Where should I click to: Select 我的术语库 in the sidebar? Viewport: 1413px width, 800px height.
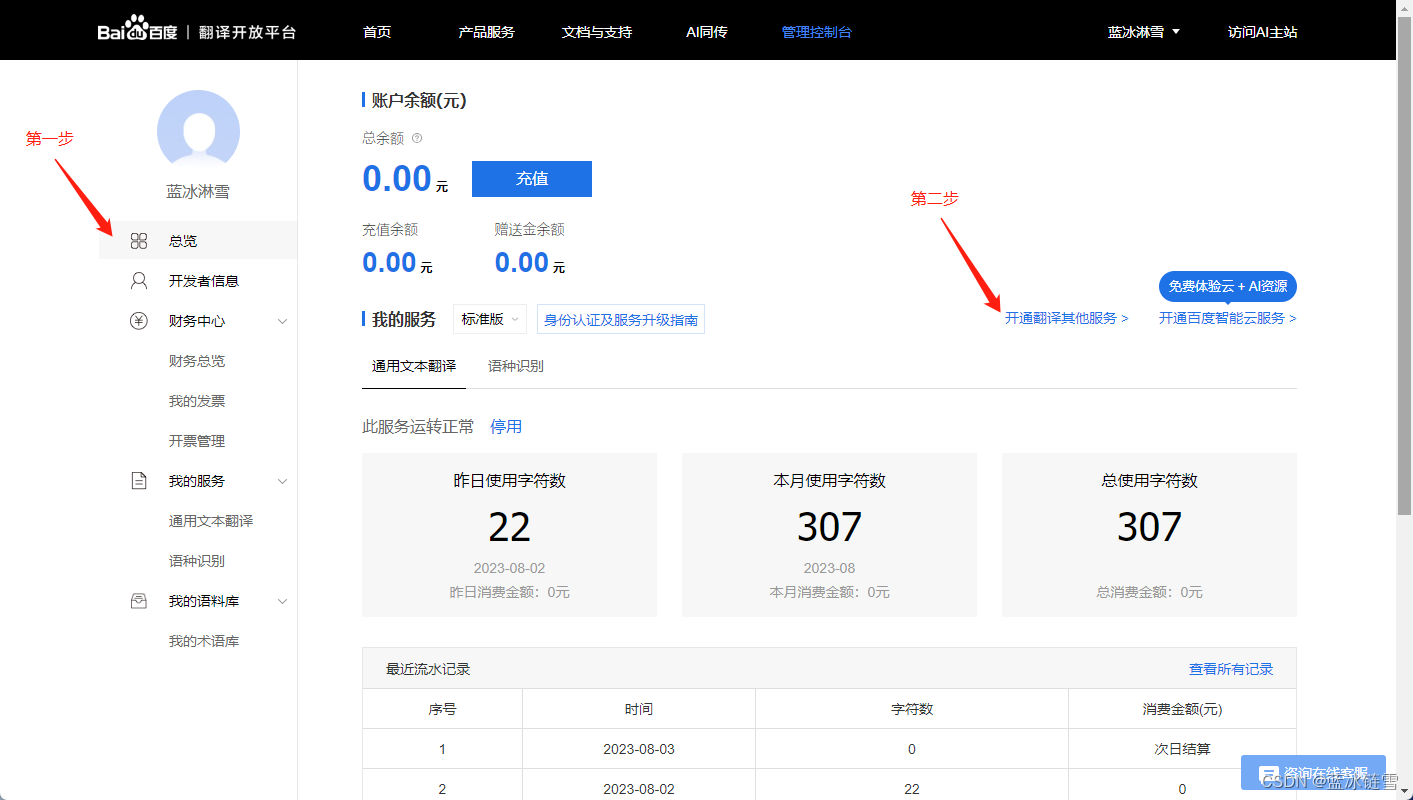coord(204,641)
